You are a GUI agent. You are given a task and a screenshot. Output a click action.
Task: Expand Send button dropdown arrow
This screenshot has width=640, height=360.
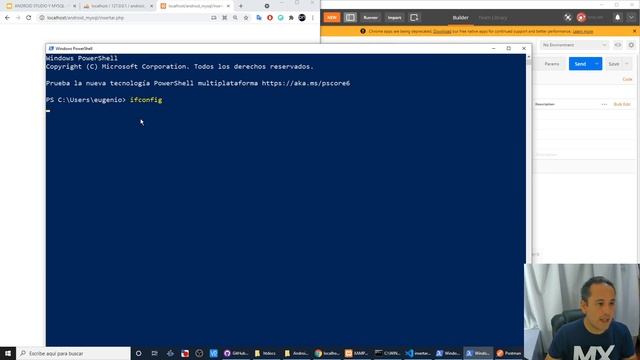click(x=597, y=64)
